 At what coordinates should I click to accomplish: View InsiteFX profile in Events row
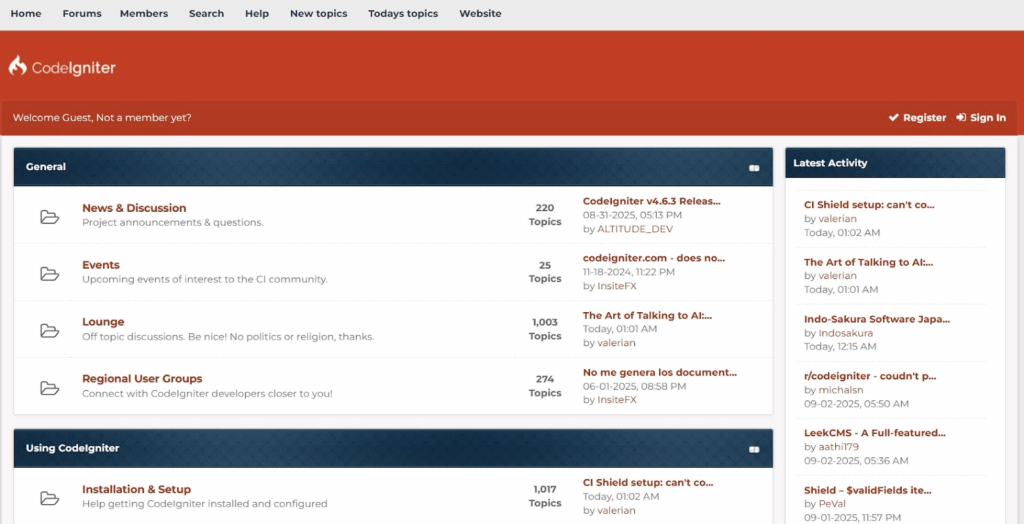[x=616, y=286]
